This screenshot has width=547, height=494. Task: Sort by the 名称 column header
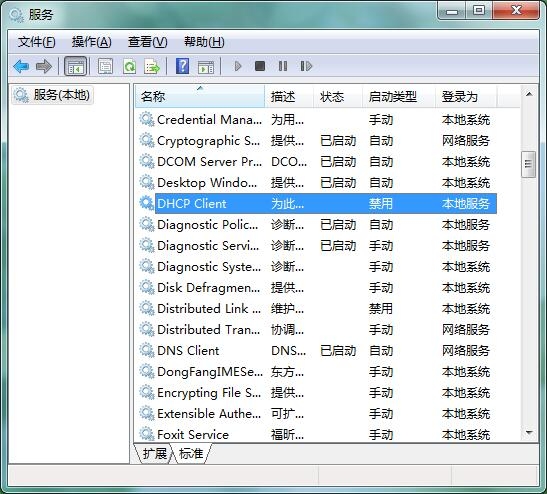200,96
